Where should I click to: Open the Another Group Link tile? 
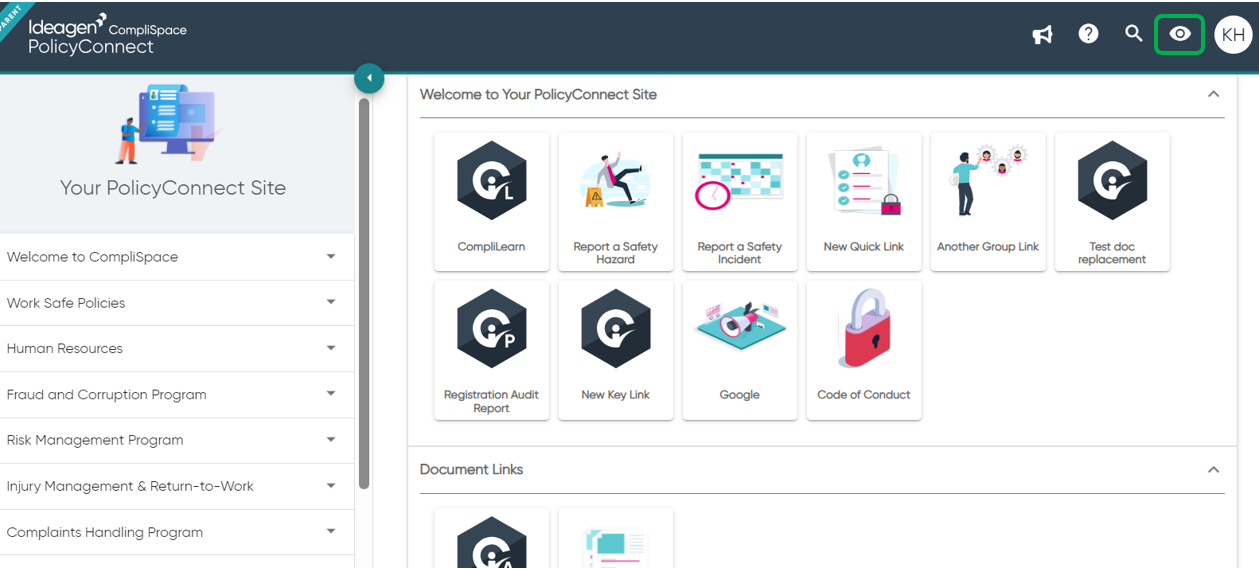[987, 201]
